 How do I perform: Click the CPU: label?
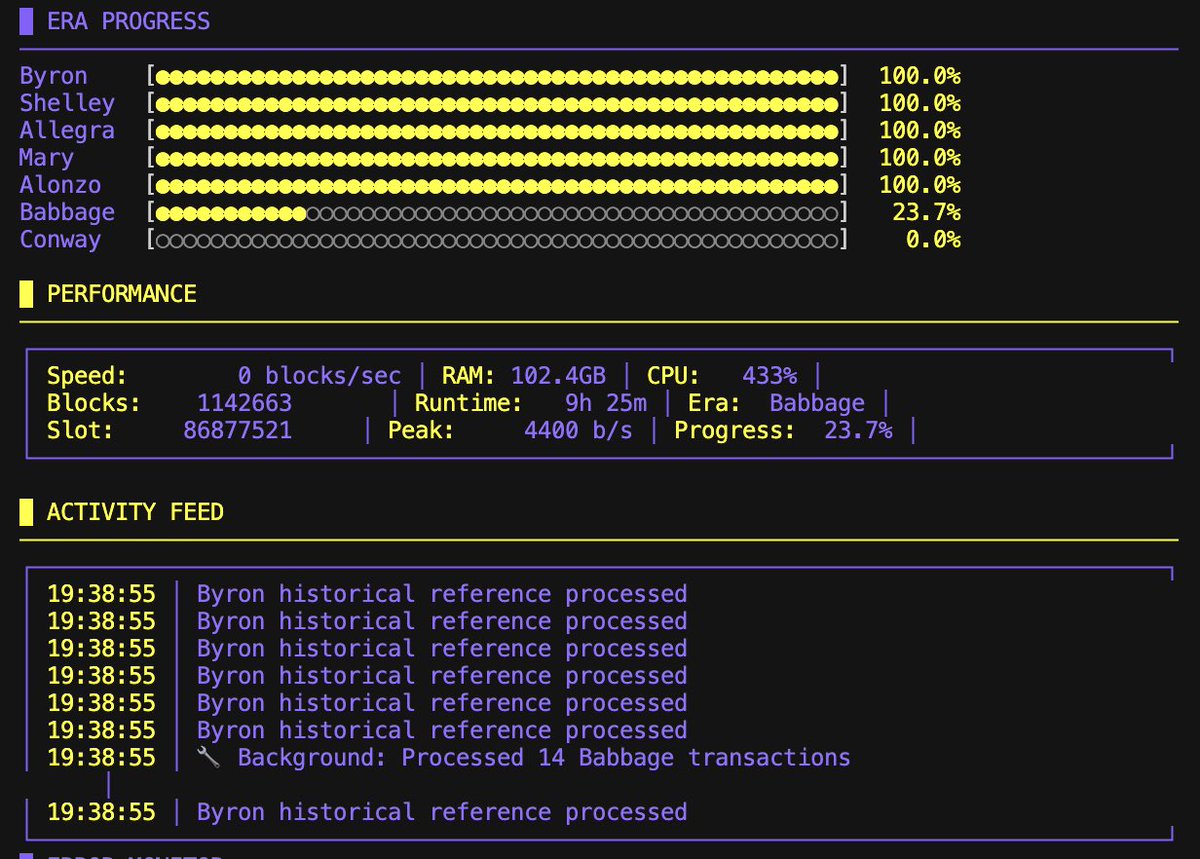pyautogui.click(x=673, y=376)
